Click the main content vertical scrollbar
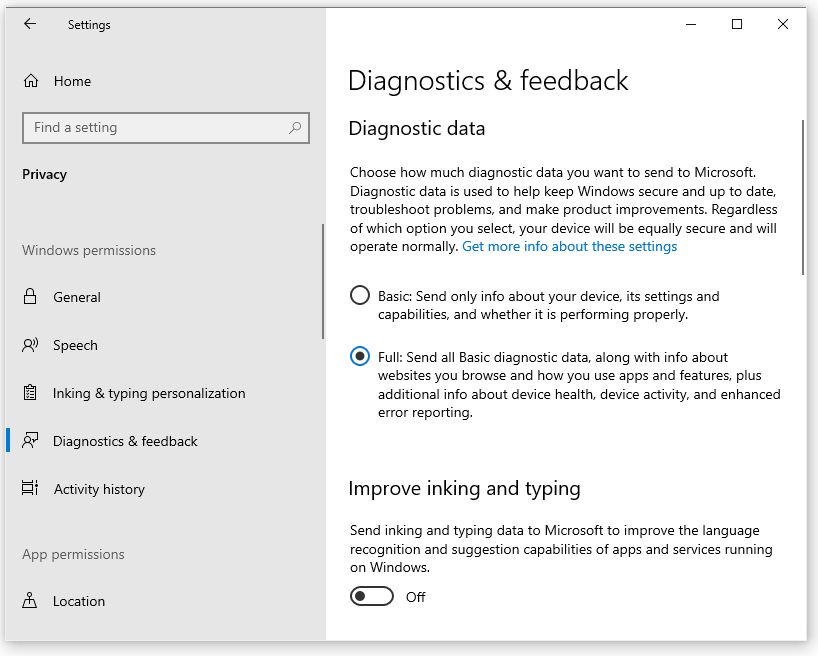Image resolution: width=818 pixels, height=656 pixels. tap(803, 197)
